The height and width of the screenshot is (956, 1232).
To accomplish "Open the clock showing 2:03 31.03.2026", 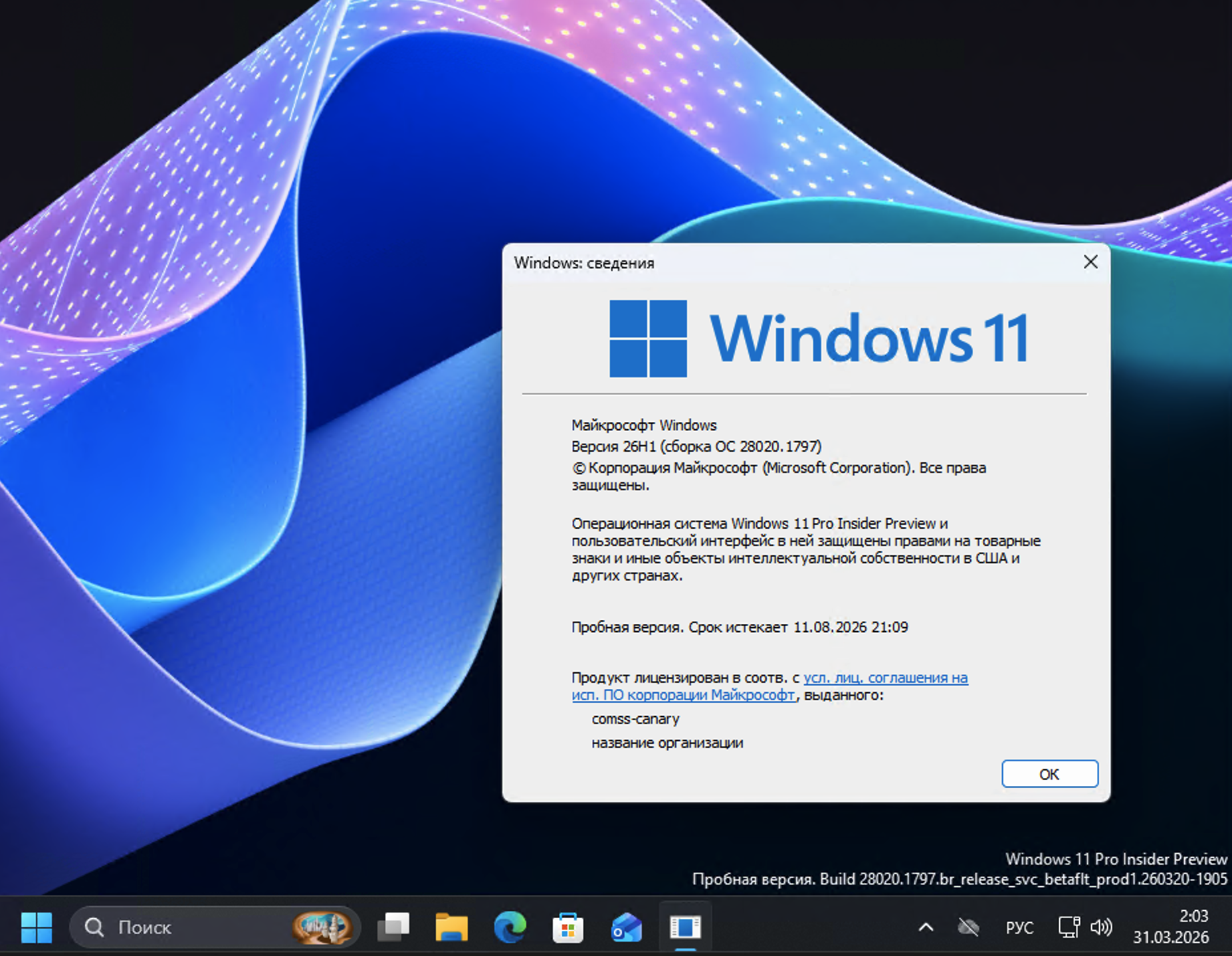I will click(x=1171, y=927).
